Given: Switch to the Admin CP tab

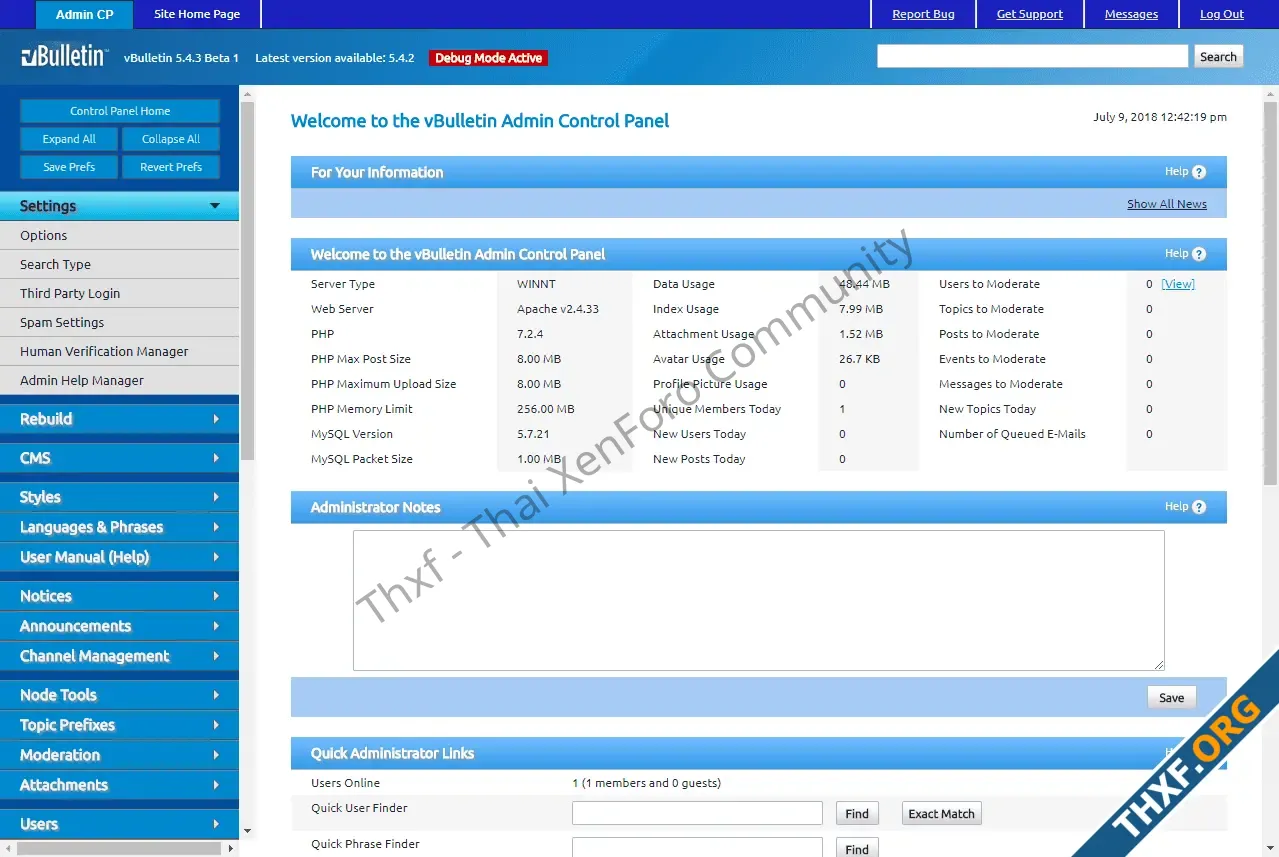Looking at the screenshot, I should [x=85, y=14].
